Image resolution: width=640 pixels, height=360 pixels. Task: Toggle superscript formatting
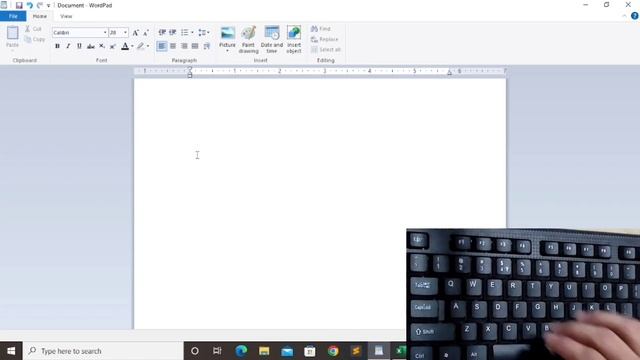[113, 46]
